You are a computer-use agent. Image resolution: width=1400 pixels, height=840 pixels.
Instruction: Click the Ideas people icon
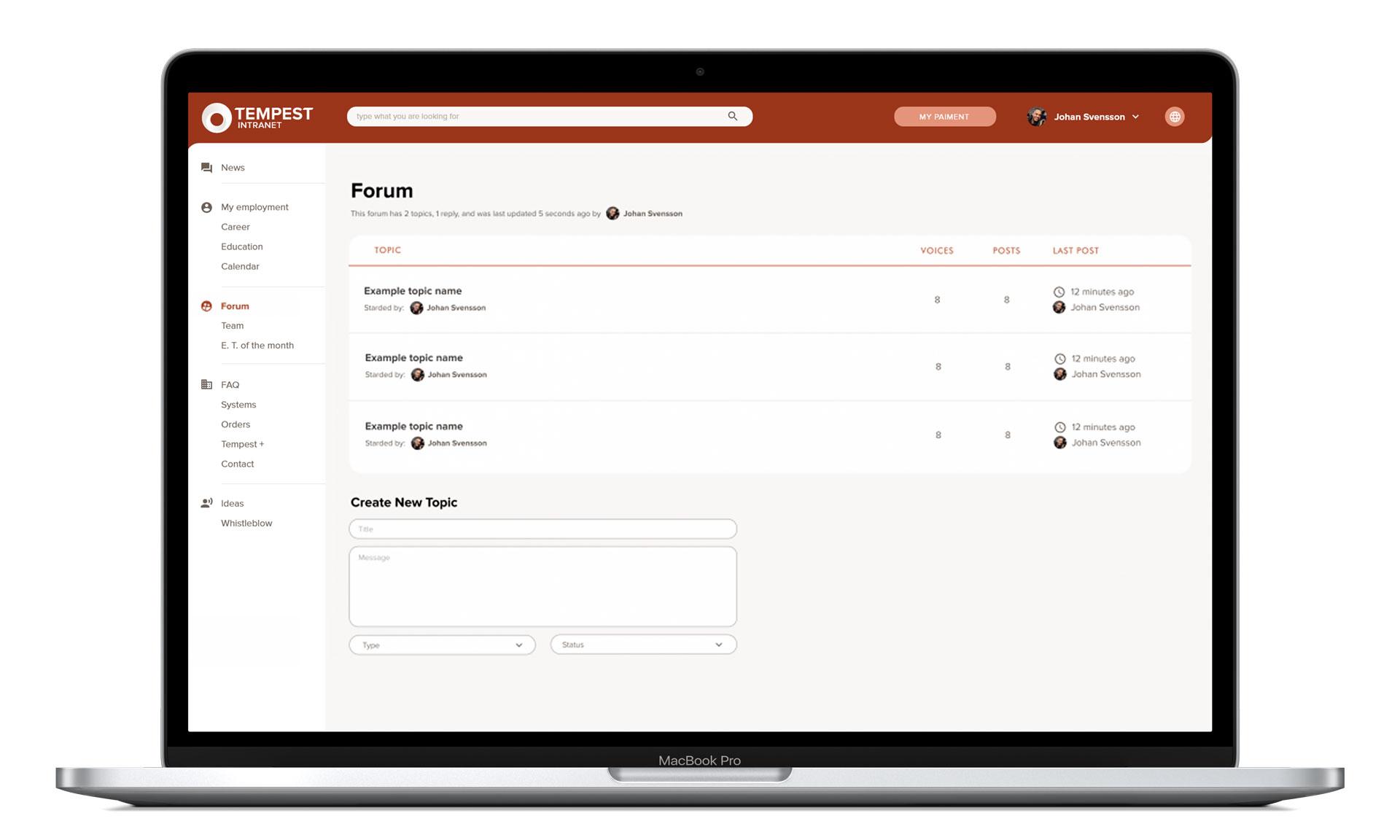[205, 502]
